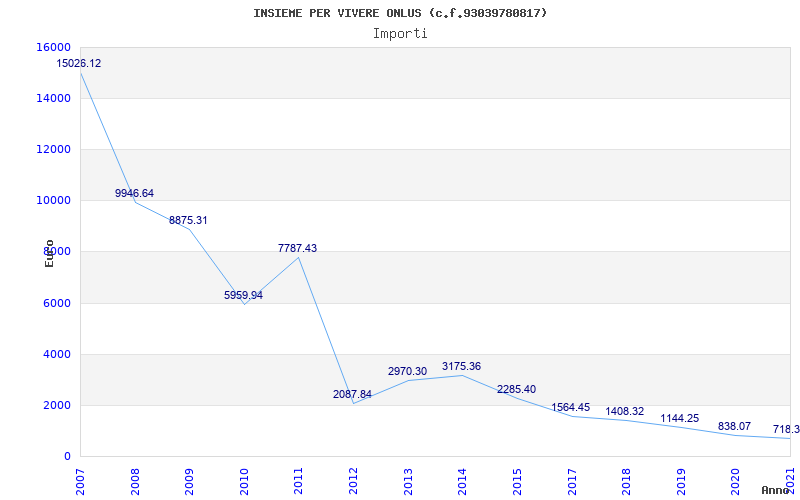The width and height of the screenshot is (800, 500).
Task: Click the 2020 x-axis year label
Action: click(735, 481)
